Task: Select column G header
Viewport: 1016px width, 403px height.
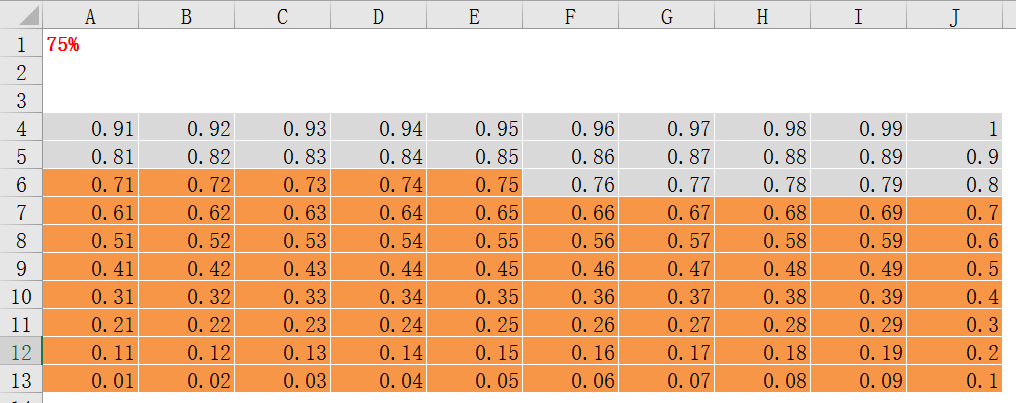Action: (666, 16)
